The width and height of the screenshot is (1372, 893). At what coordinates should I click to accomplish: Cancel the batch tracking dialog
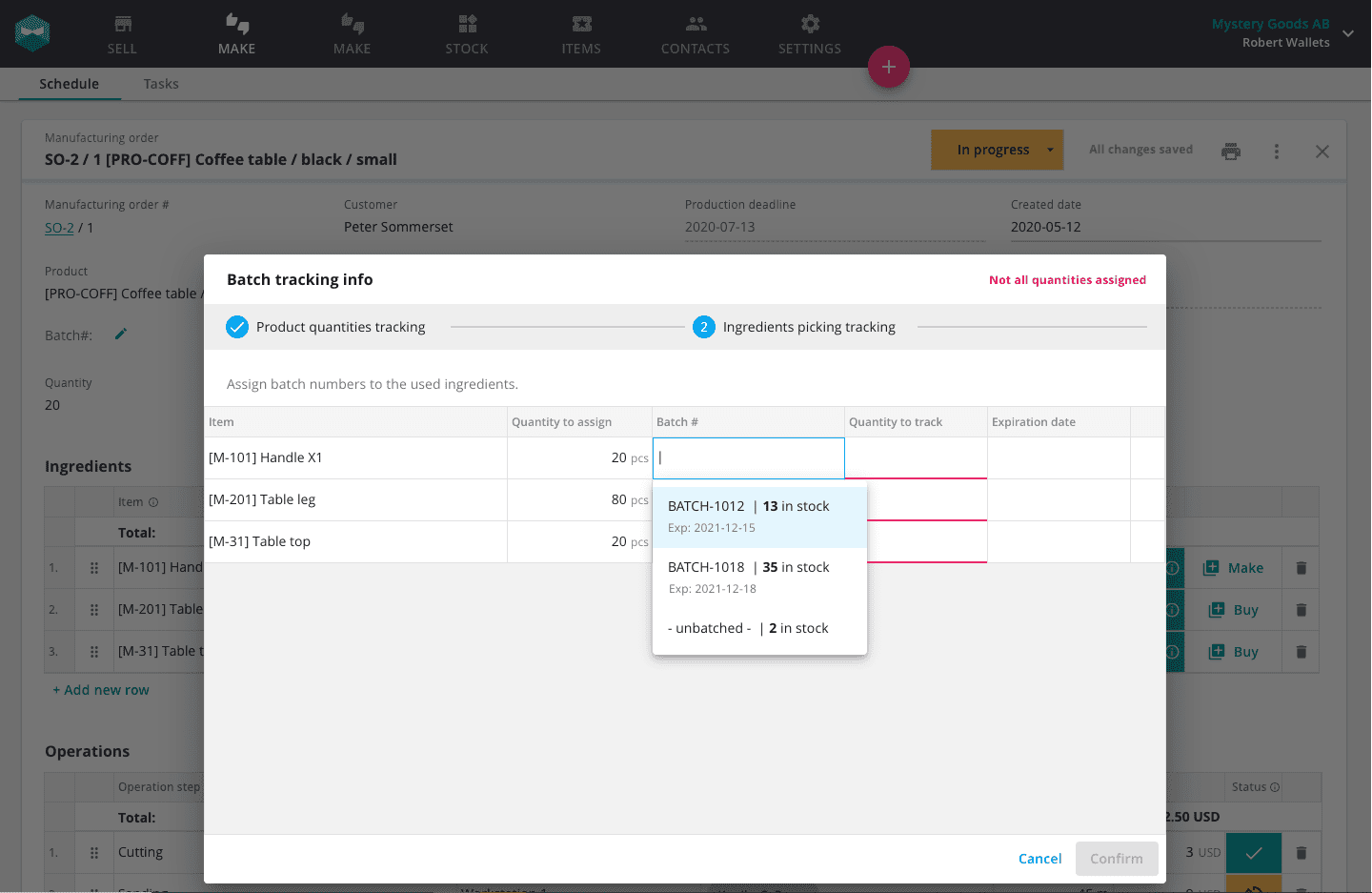click(x=1039, y=859)
